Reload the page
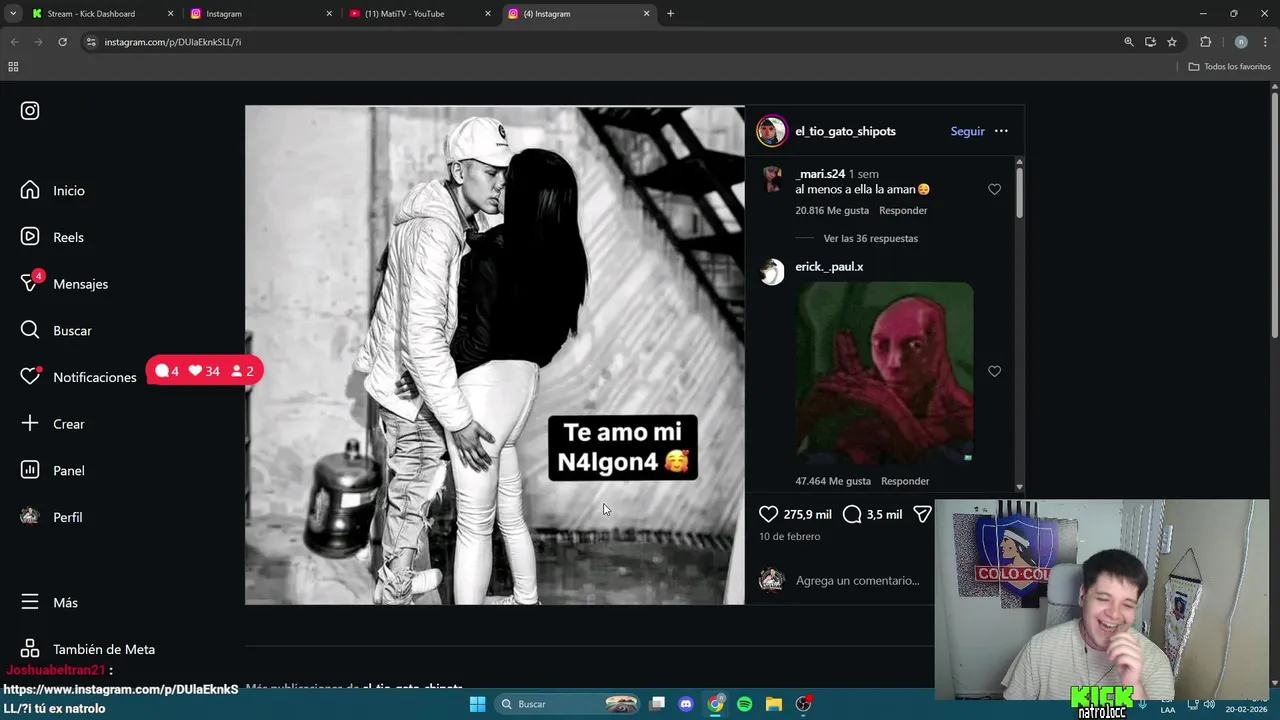Image resolution: width=1280 pixels, height=720 pixels. click(x=62, y=42)
